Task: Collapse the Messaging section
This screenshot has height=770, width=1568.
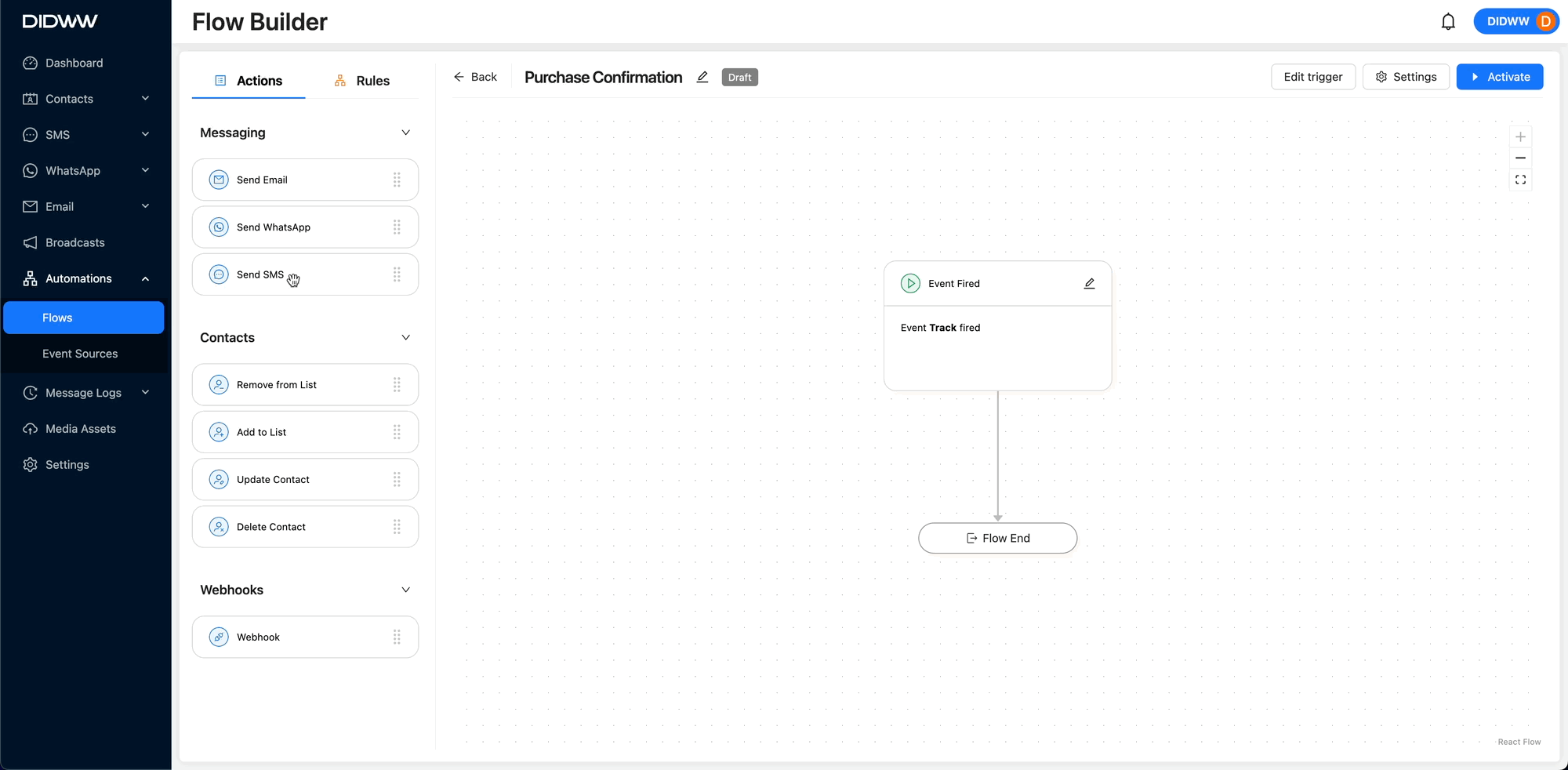Action: tap(405, 133)
